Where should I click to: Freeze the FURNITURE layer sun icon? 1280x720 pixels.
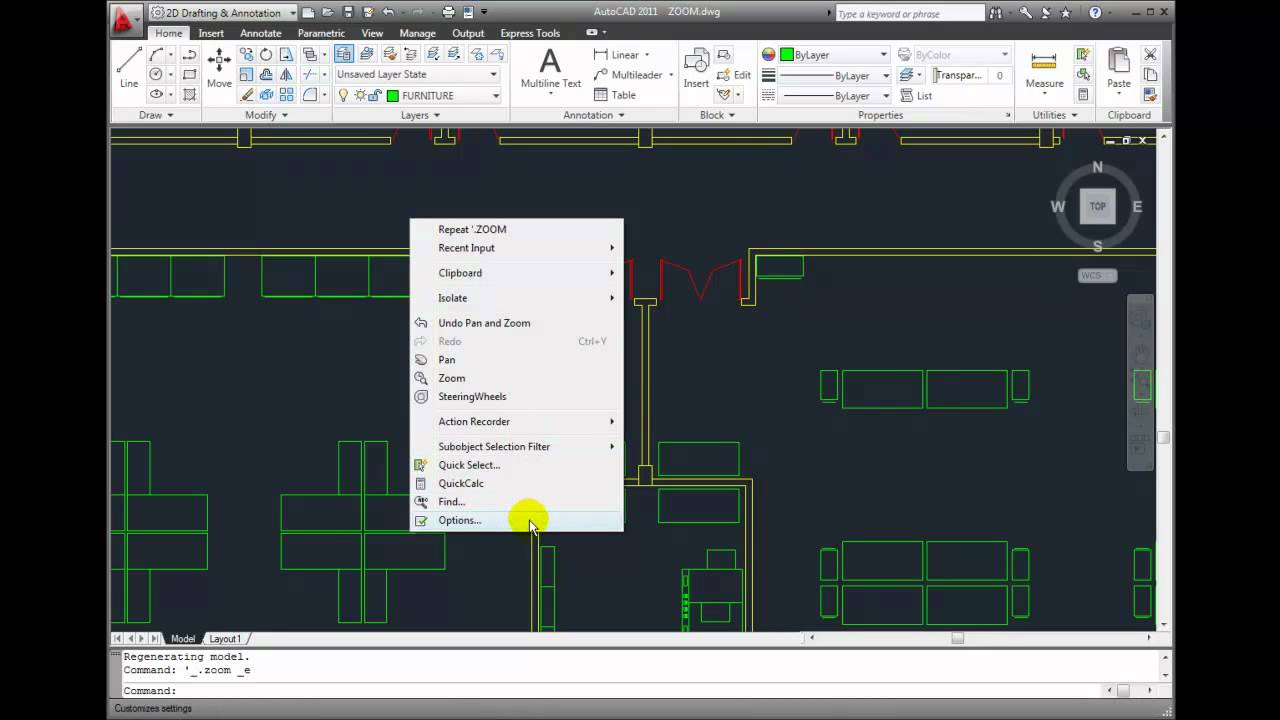(360, 95)
